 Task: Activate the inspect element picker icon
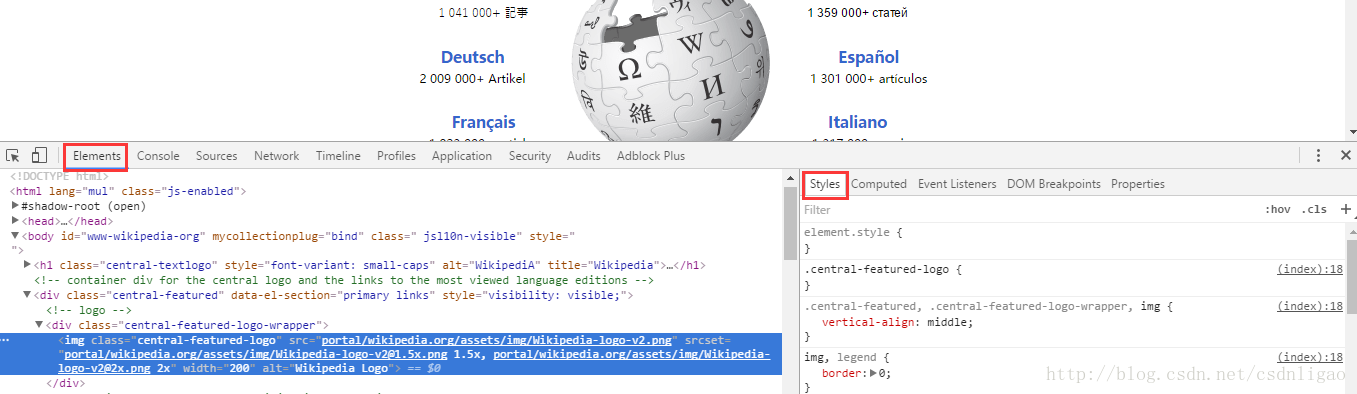coord(13,155)
